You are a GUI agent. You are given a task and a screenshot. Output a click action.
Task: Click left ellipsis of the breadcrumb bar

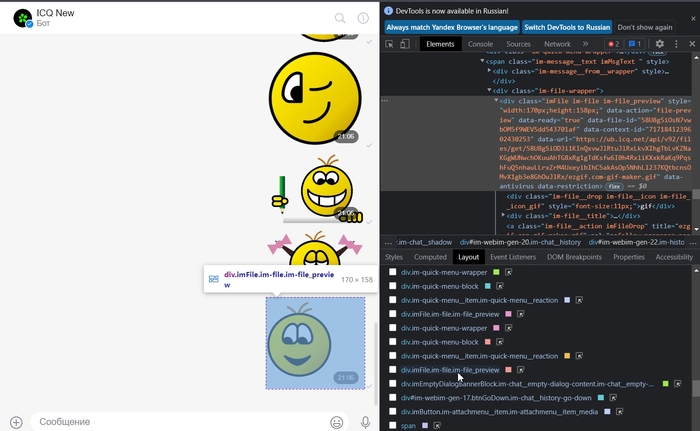pyautogui.click(x=388, y=243)
